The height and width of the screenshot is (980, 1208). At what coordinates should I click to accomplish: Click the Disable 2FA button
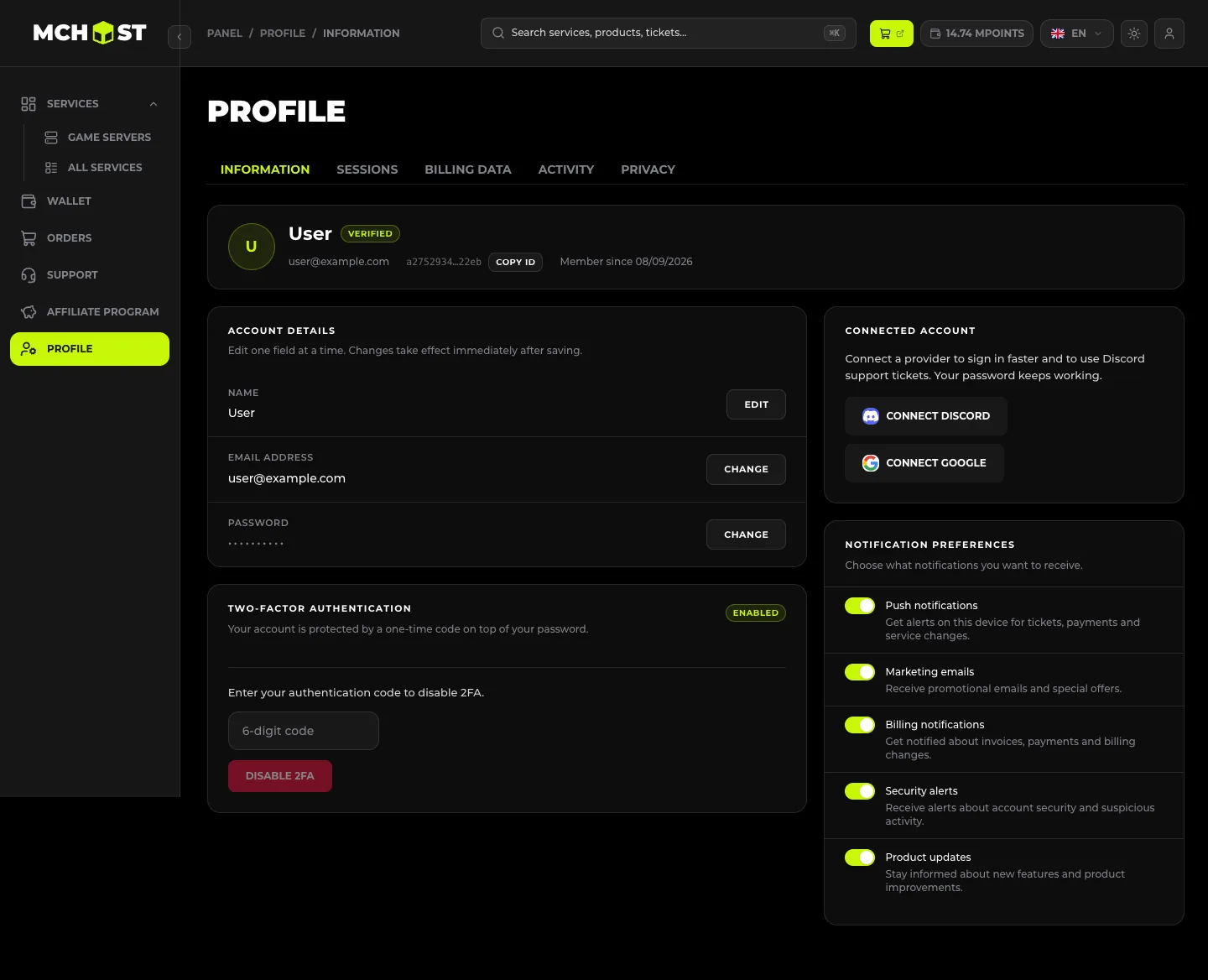click(x=280, y=776)
